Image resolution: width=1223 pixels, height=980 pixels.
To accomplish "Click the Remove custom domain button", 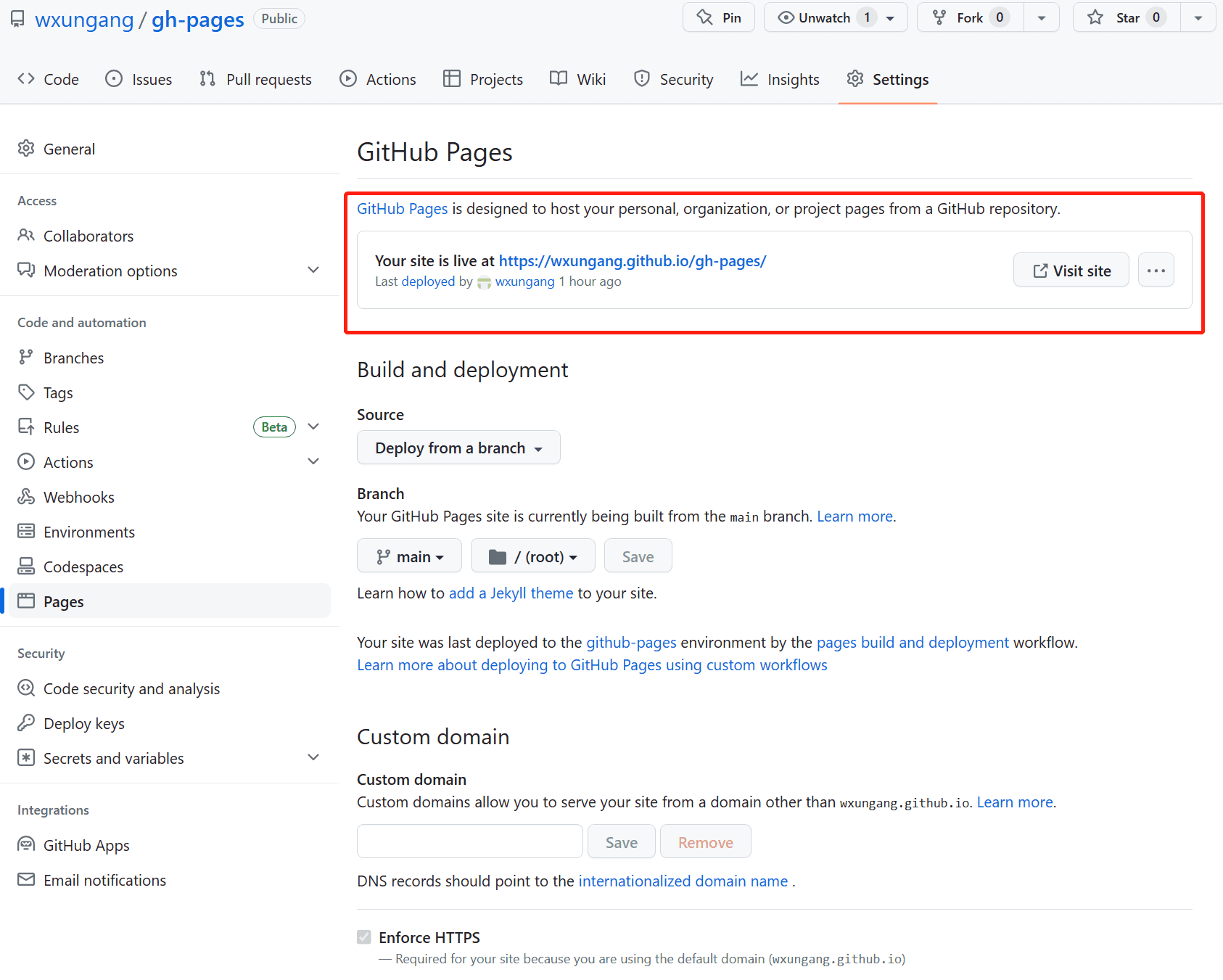I will tap(706, 841).
